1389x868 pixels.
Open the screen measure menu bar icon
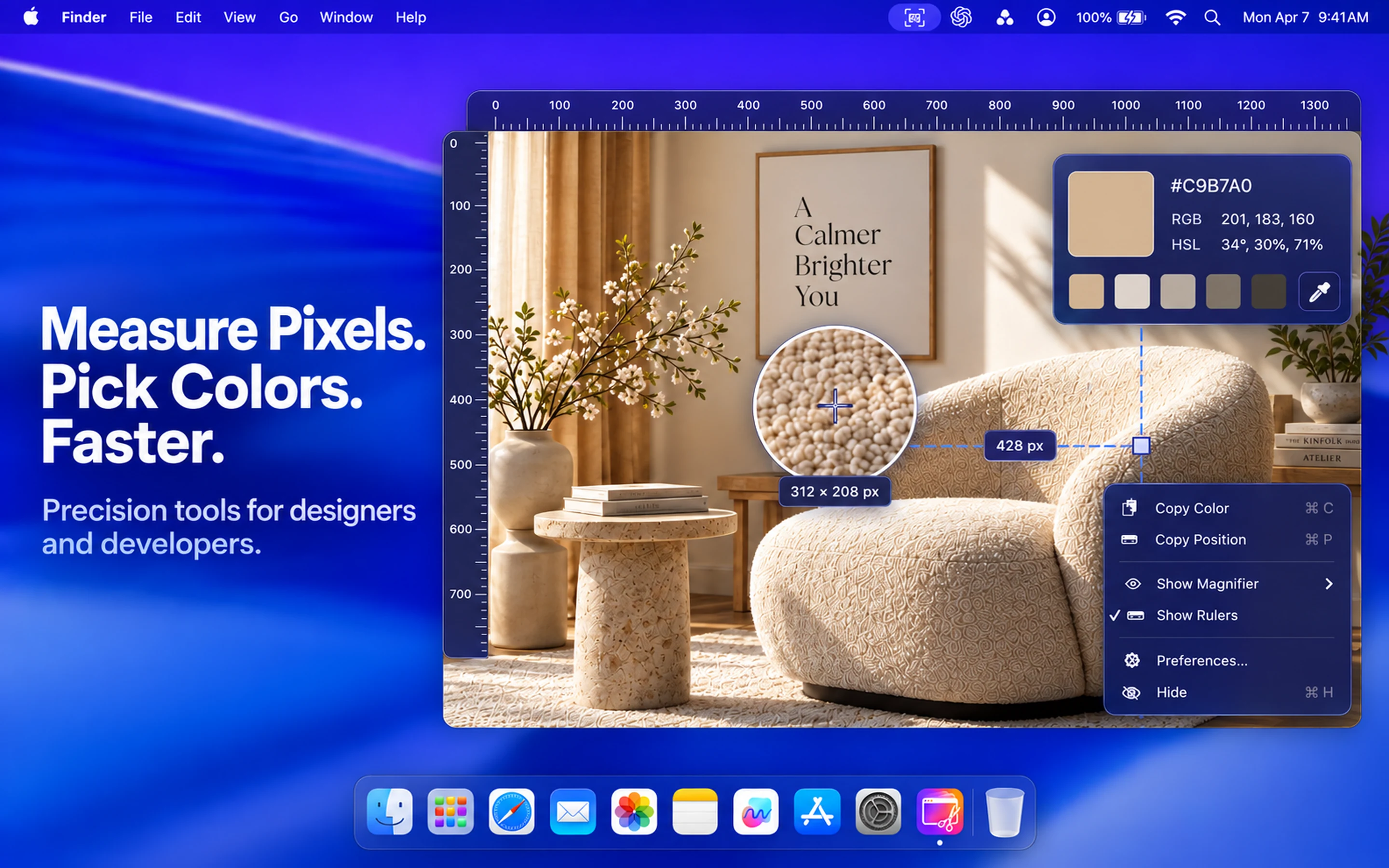tap(914, 17)
